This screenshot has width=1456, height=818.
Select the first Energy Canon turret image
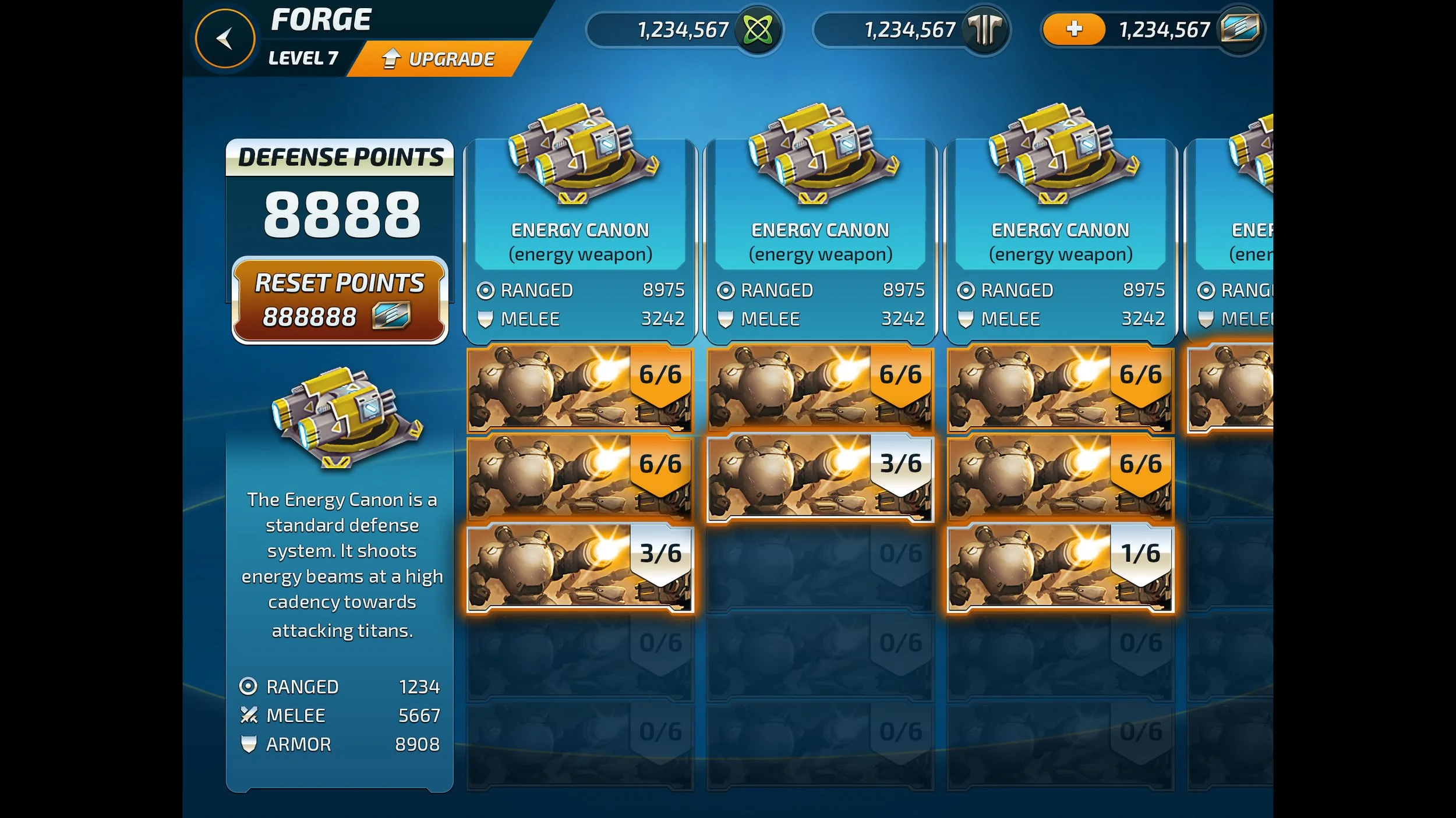coord(583,154)
